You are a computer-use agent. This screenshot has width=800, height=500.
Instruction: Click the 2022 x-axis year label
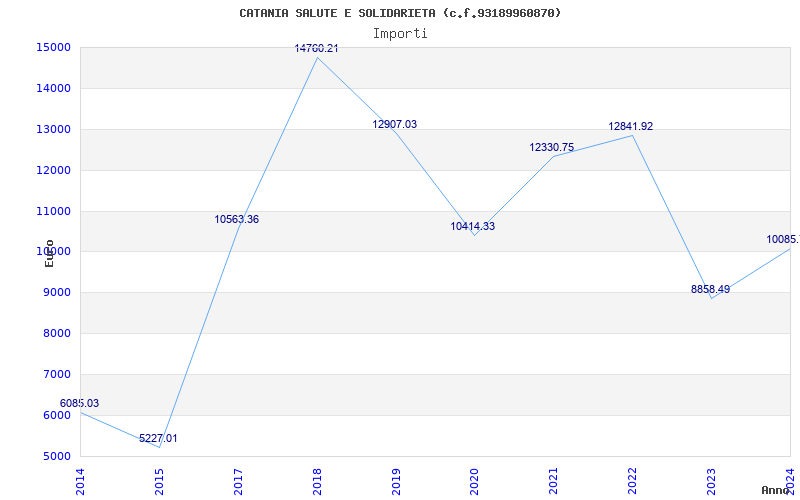(x=633, y=481)
